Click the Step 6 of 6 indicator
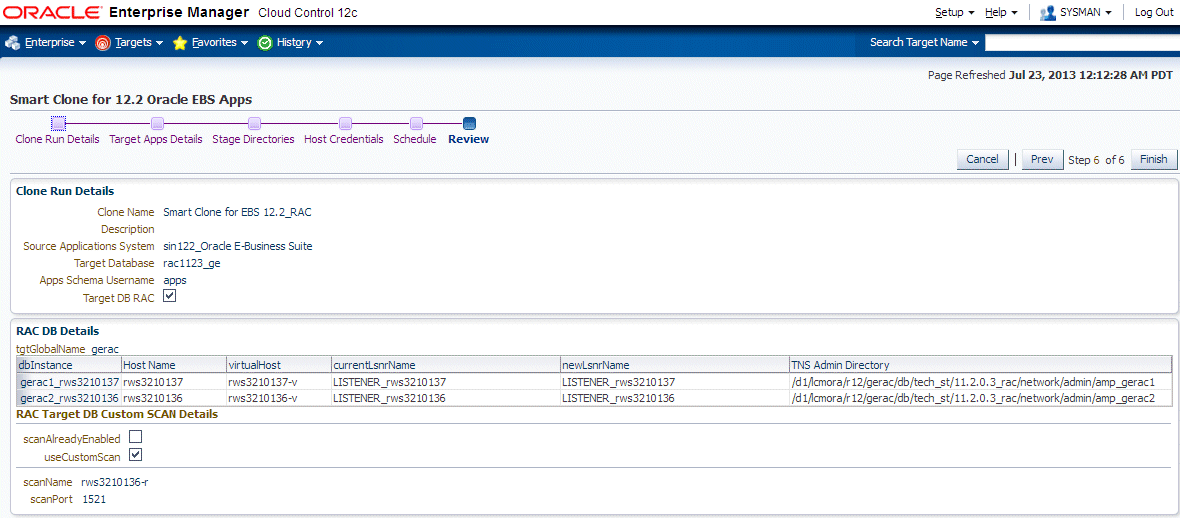The height and width of the screenshot is (518, 1180). click(x=1096, y=160)
